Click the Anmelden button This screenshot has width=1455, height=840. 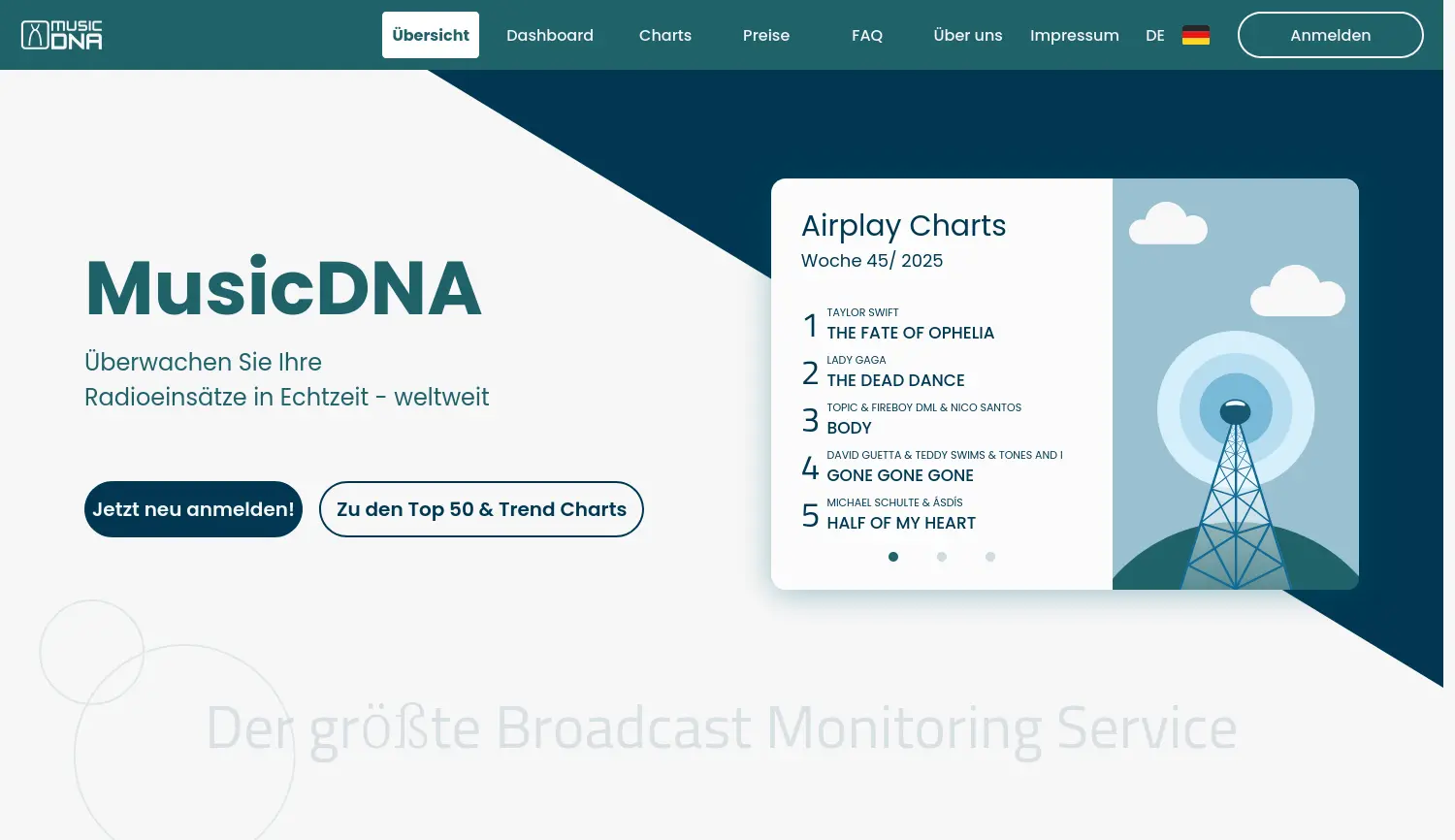[x=1330, y=35]
